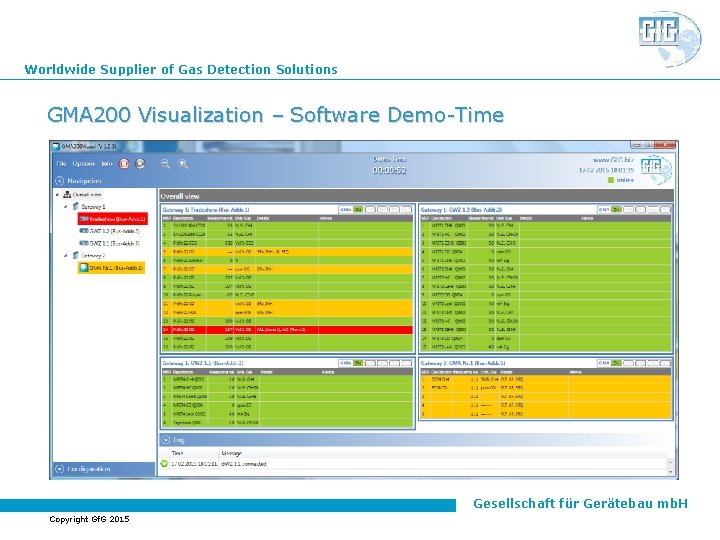720x540 pixels.
Task: Click the GWZ 1.1 device icon in tree
Action: click(84, 243)
